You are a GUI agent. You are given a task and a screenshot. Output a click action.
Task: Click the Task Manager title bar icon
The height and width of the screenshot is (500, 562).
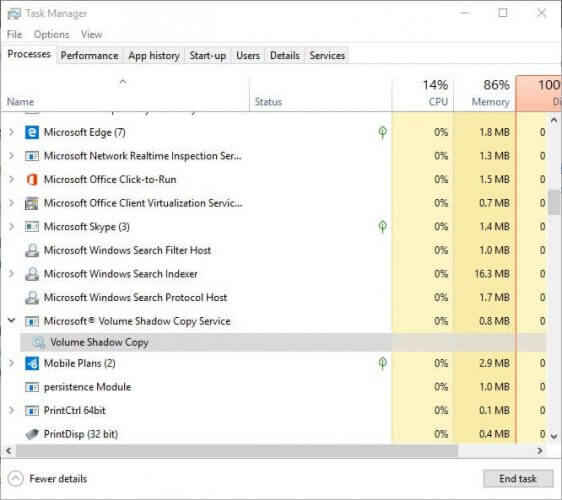[x=14, y=14]
